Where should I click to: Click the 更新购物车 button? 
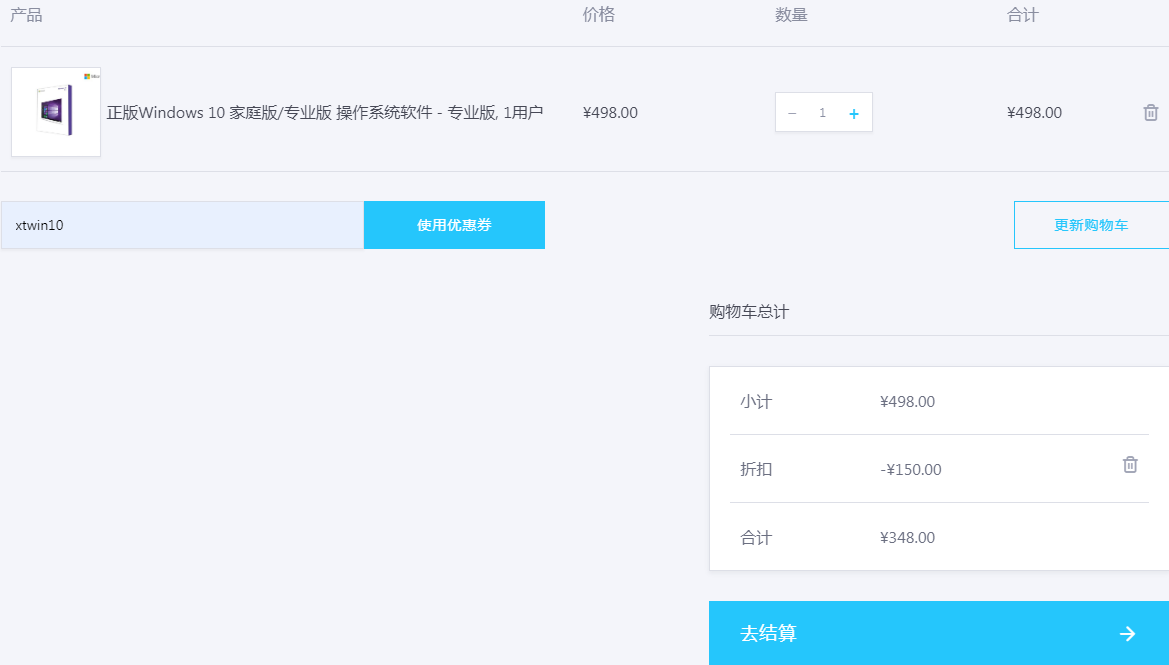click(1091, 225)
